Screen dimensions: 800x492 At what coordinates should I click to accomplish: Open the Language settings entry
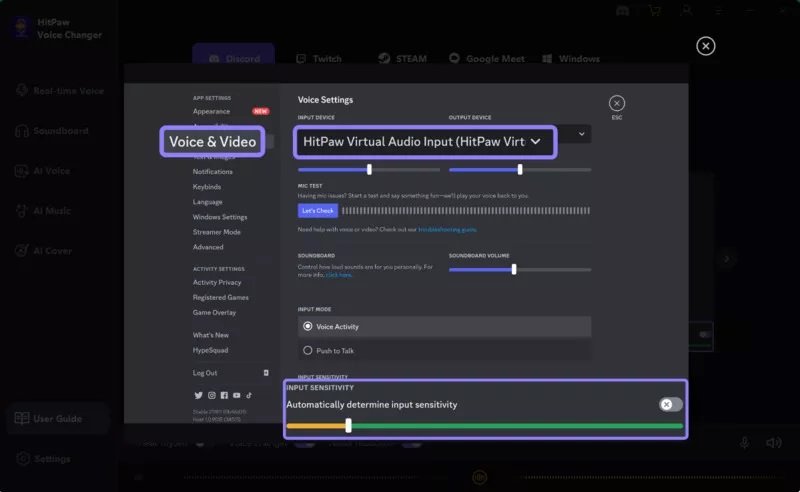(x=207, y=202)
